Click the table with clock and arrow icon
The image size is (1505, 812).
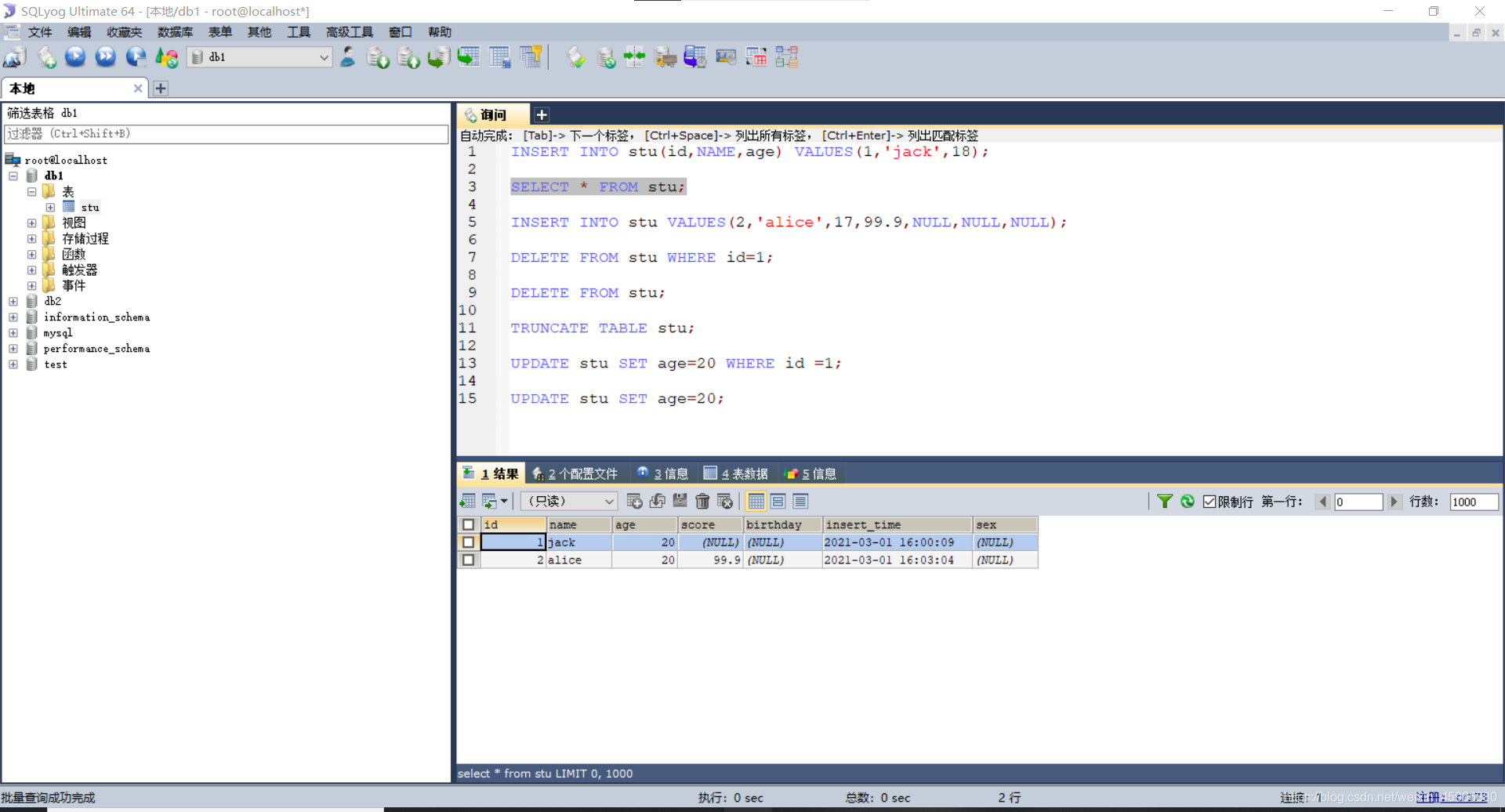click(695, 57)
